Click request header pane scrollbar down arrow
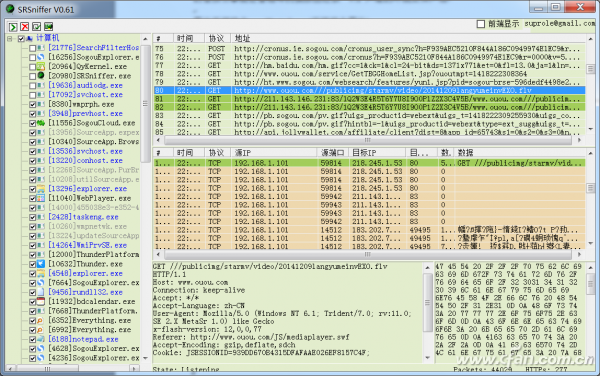This screenshot has height=376, width=600. pyautogui.click(x=428, y=358)
